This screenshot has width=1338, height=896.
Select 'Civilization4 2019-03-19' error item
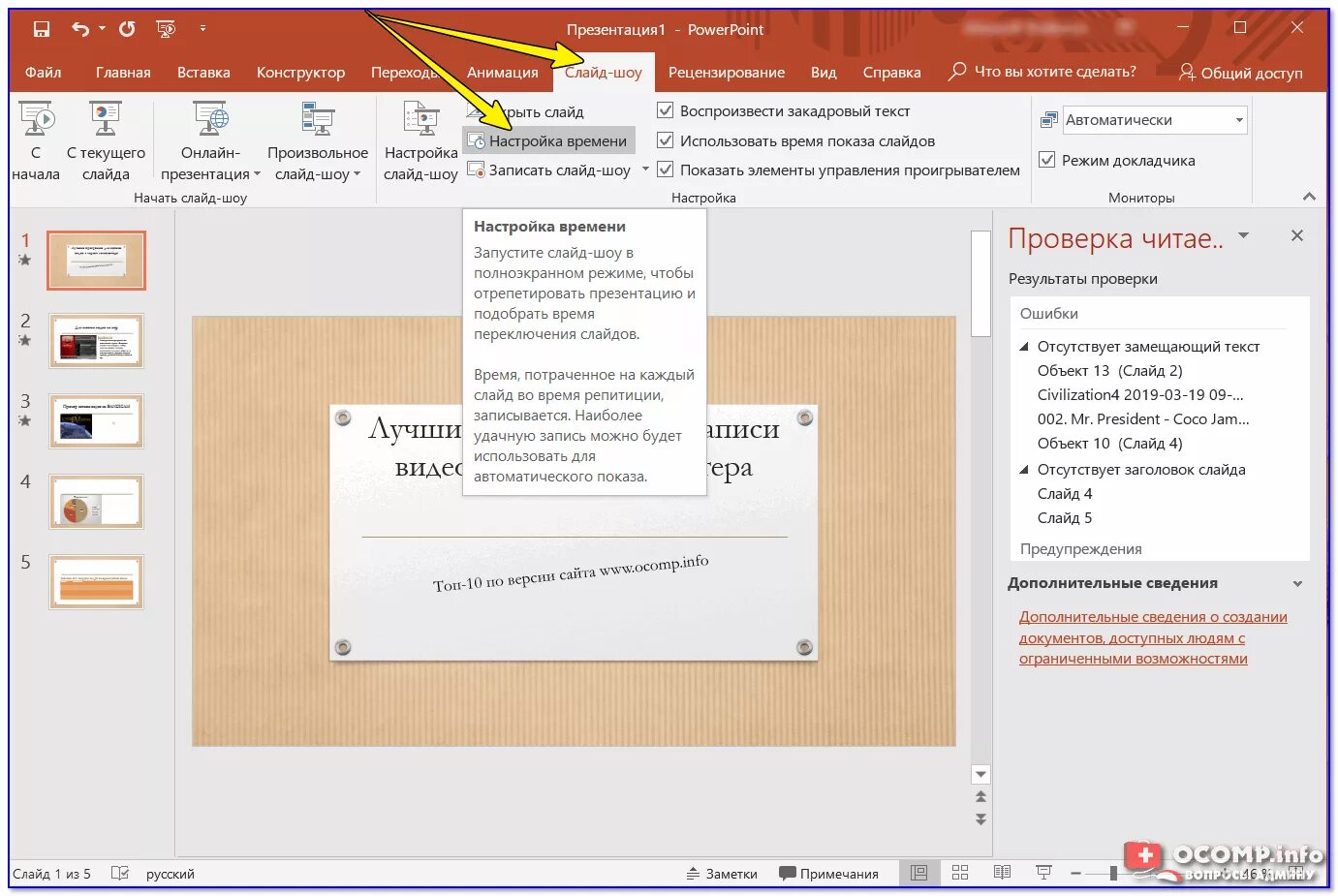pos(1140,394)
